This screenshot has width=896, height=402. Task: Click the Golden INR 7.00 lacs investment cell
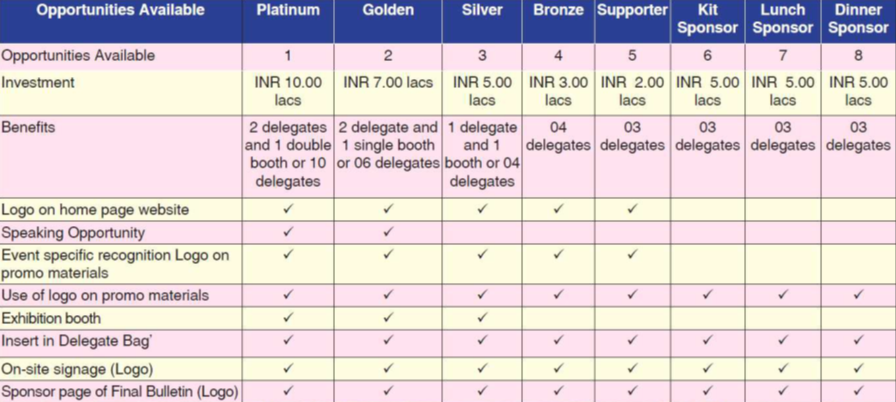coord(388,83)
